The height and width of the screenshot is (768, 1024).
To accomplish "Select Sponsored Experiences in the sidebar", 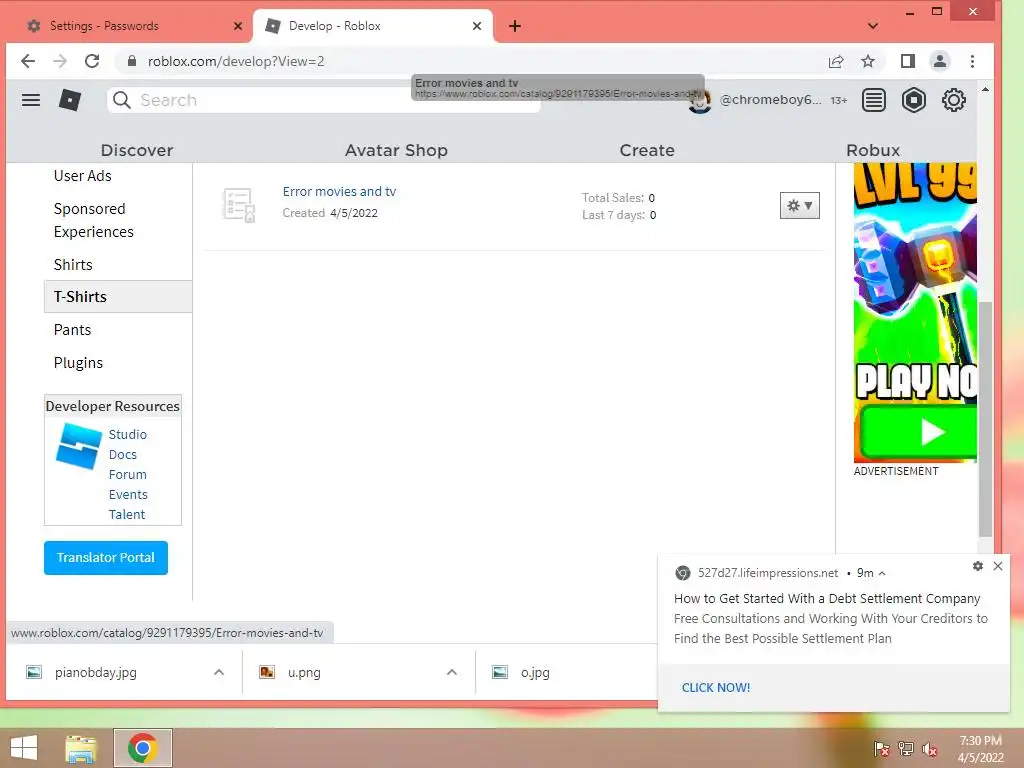I will click(93, 220).
